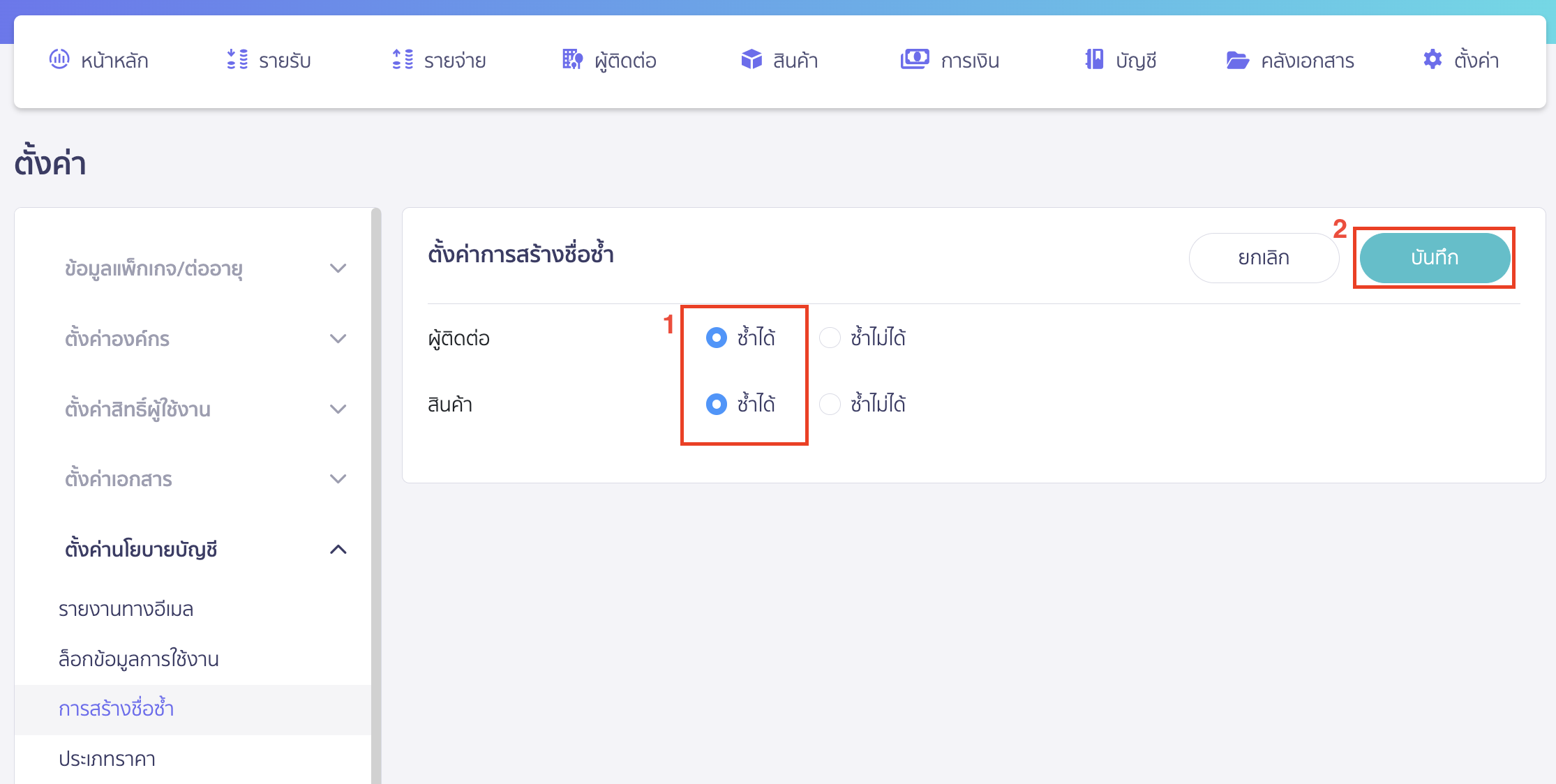
Task: Click the สินค้า product box icon
Action: pos(751,60)
